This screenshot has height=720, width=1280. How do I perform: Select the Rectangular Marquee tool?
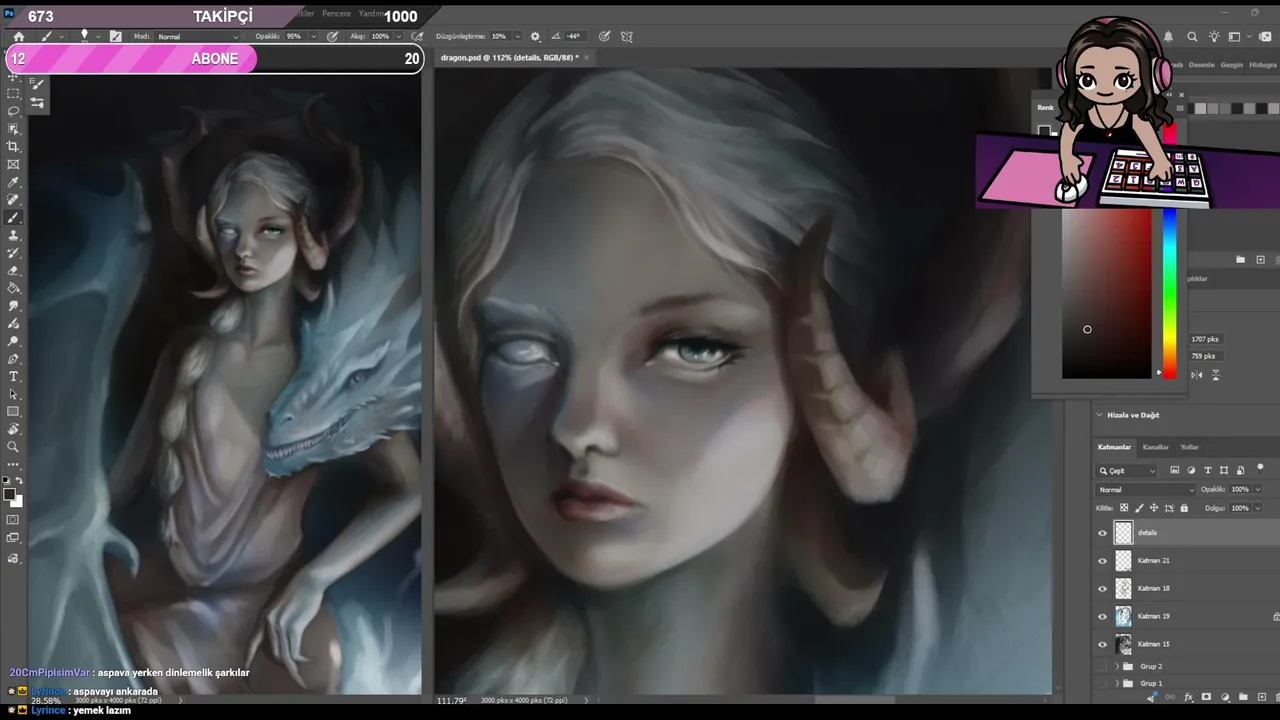[13, 93]
